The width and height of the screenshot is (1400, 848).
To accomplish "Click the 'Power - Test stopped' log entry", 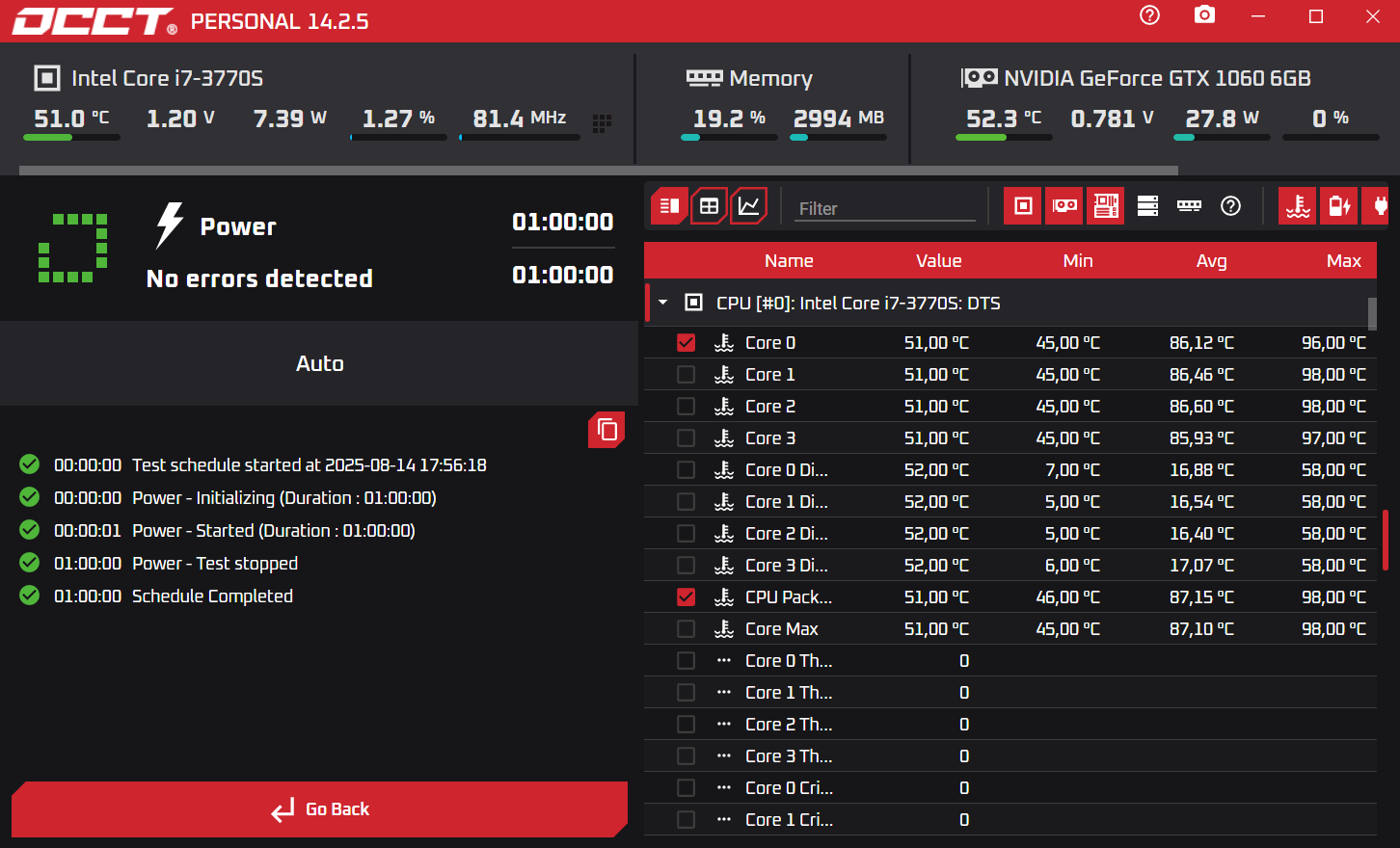I will point(215,563).
